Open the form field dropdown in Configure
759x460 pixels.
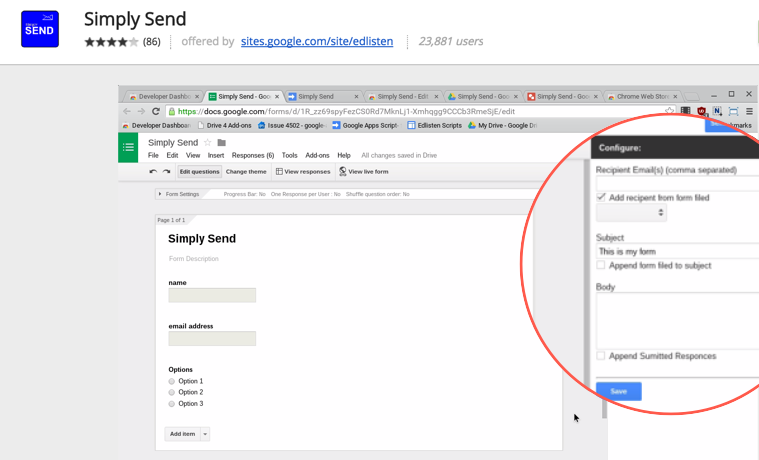point(631,213)
